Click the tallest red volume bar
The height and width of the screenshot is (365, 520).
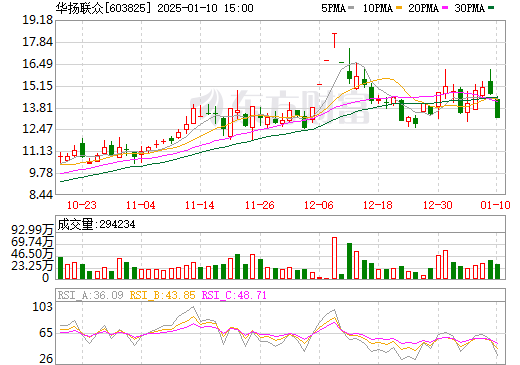point(334,258)
